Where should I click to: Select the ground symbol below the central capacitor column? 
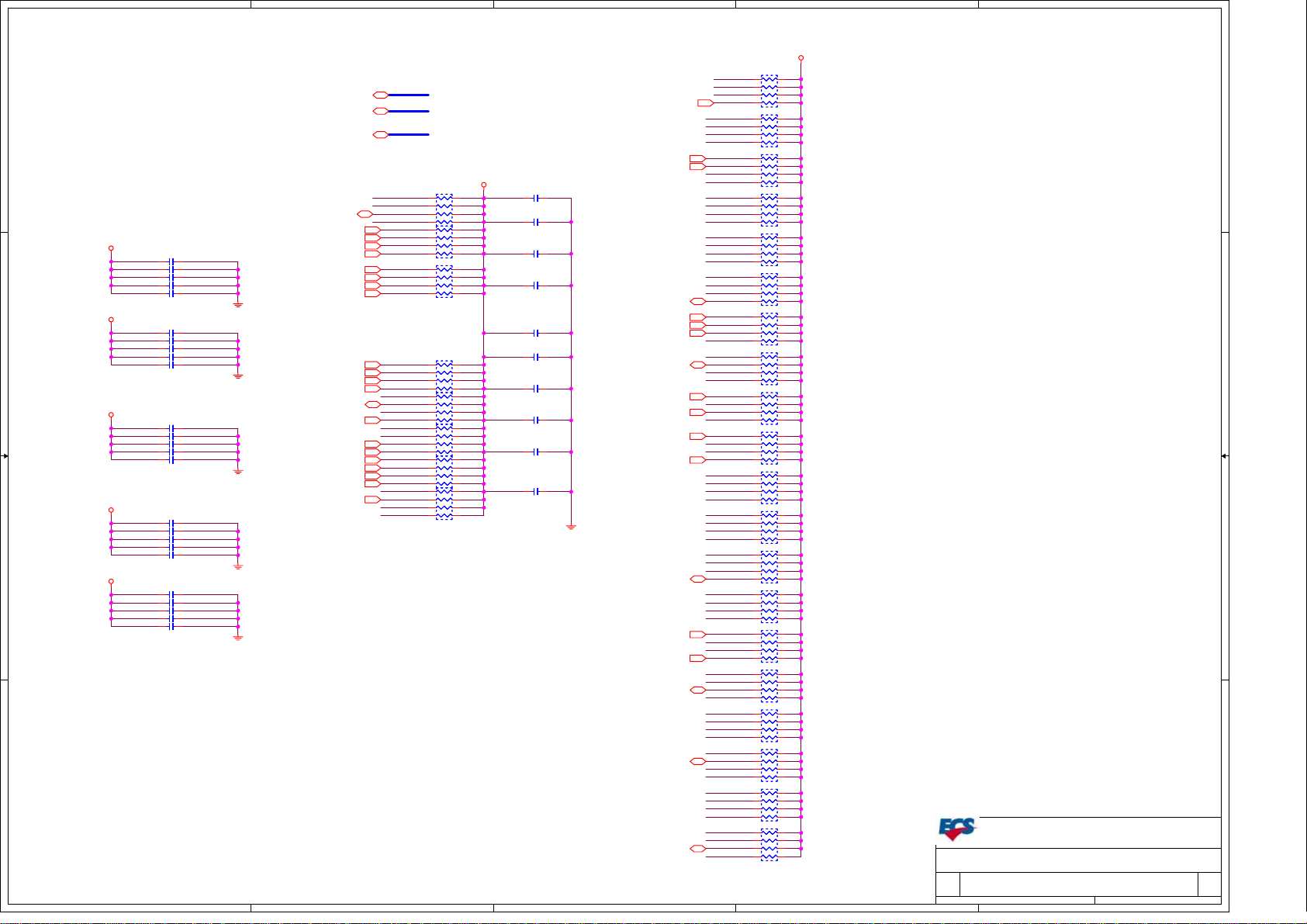(571, 528)
